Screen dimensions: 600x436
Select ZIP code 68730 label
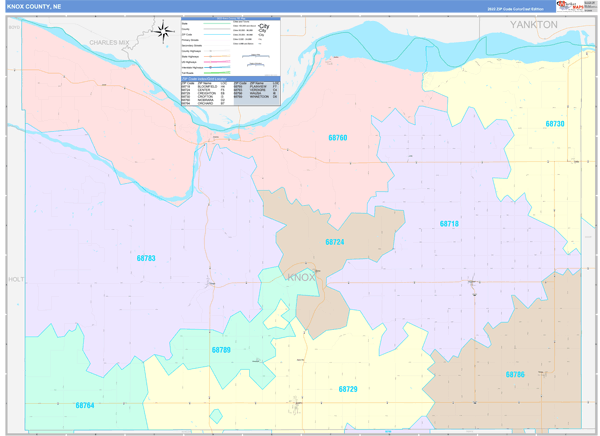click(x=555, y=123)
